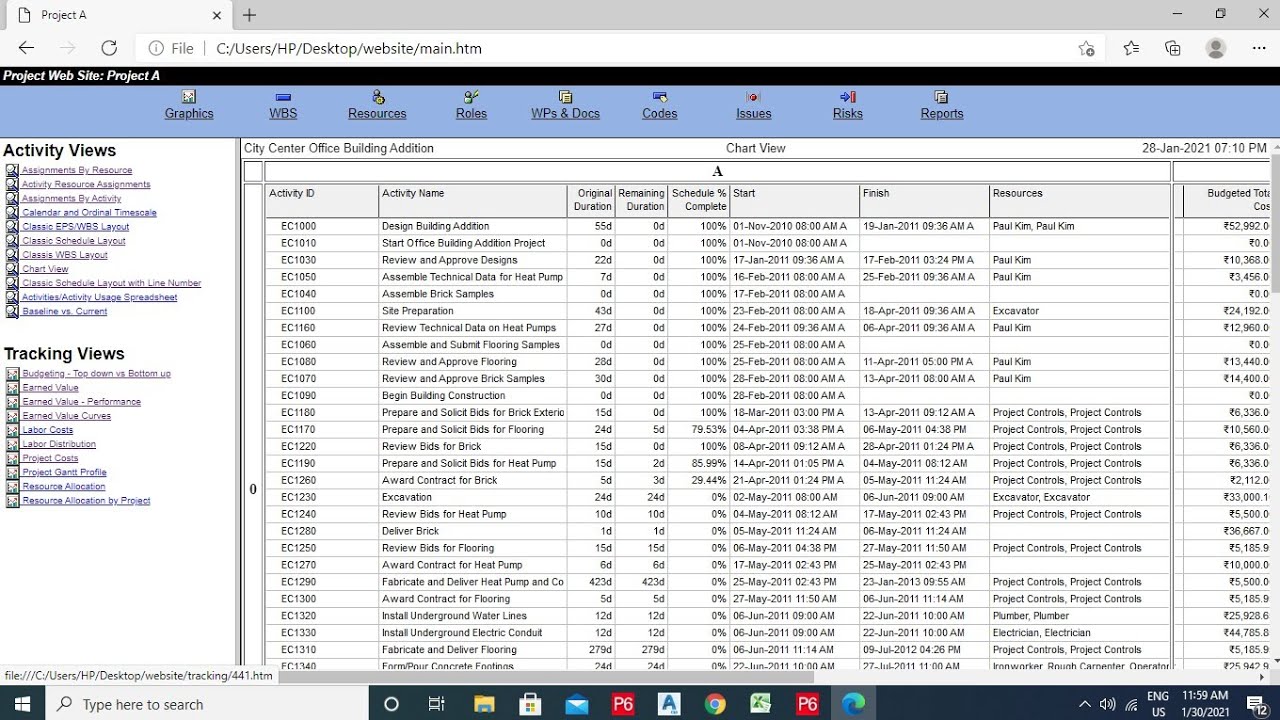Click the Reports icon in the nav bar
The height and width of the screenshot is (720, 1280).
point(941,97)
